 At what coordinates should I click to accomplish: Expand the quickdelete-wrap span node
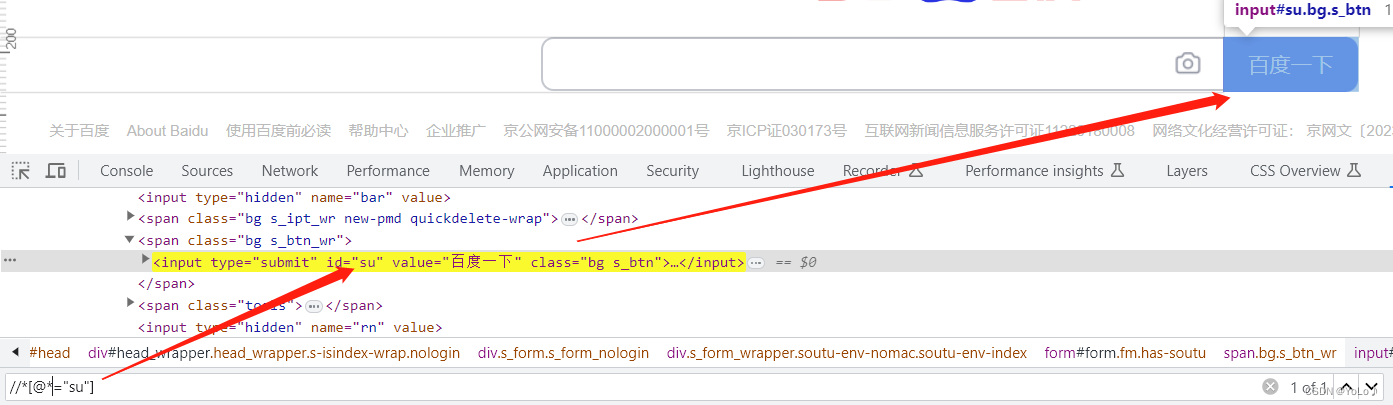pyautogui.click(x=130, y=217)
